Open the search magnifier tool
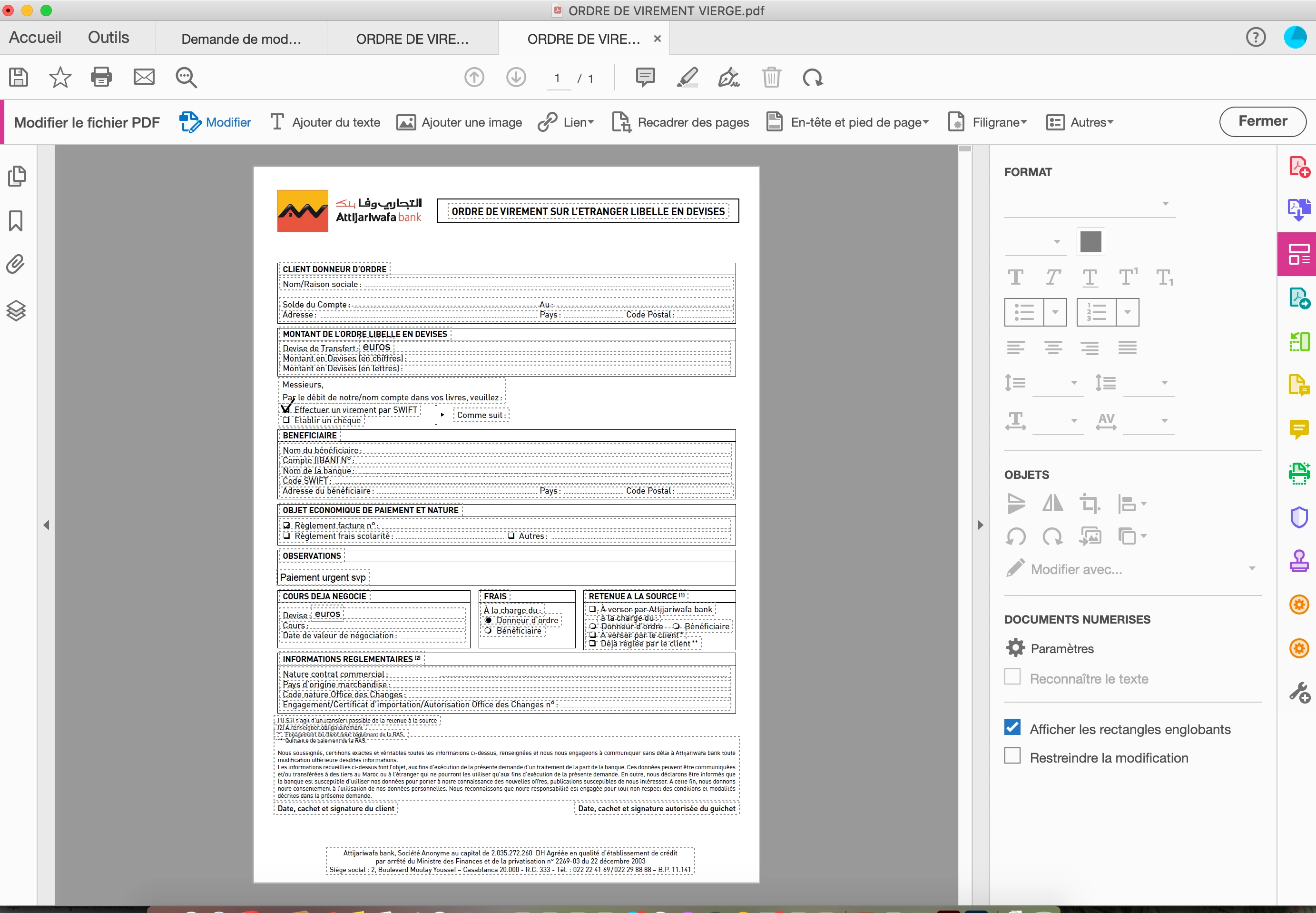1316x913 pixels. click(x=186, y=77)
